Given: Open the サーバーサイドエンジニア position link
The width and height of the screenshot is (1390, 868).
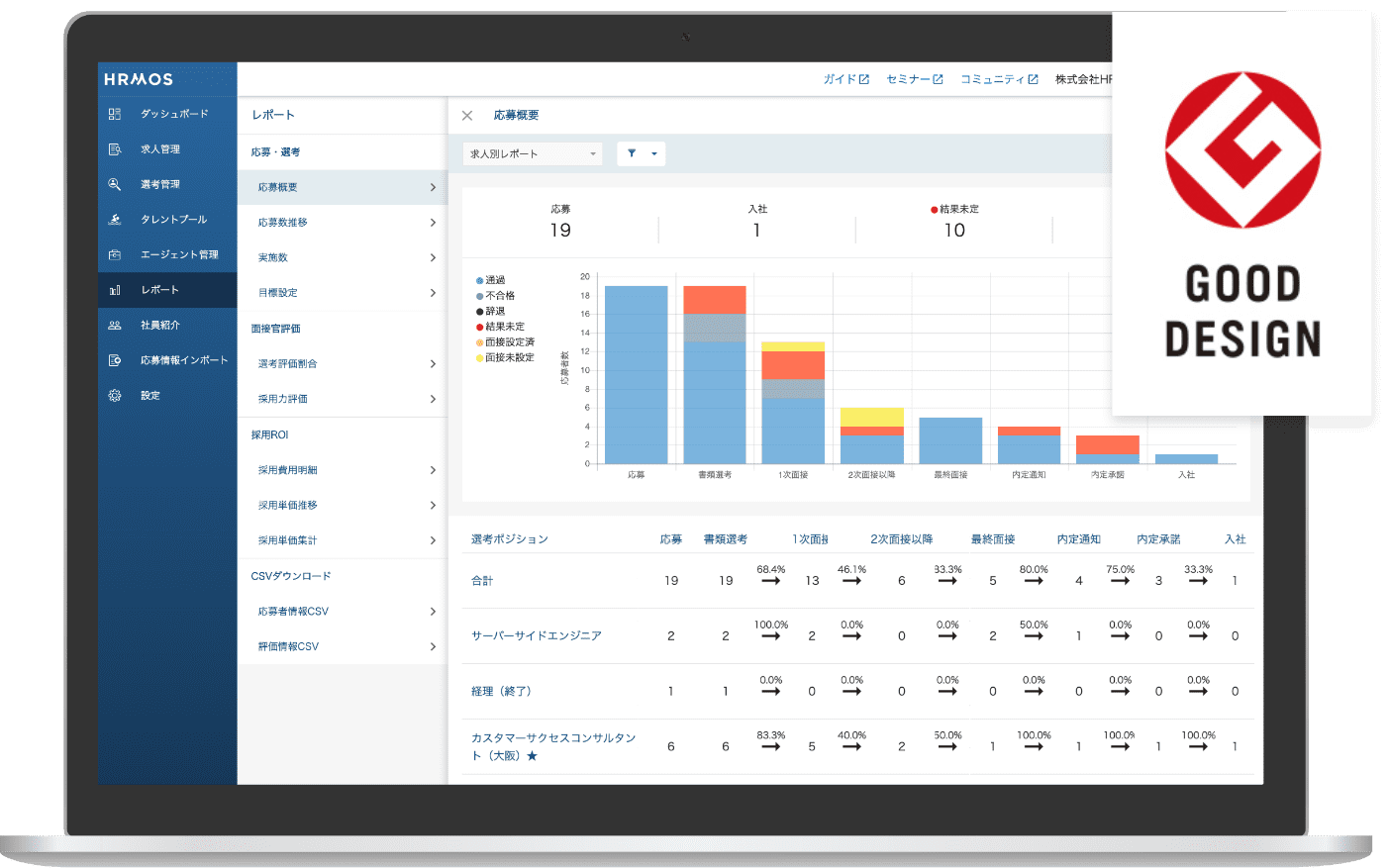Looking at the screenshot, I should (x=536, y=635).
